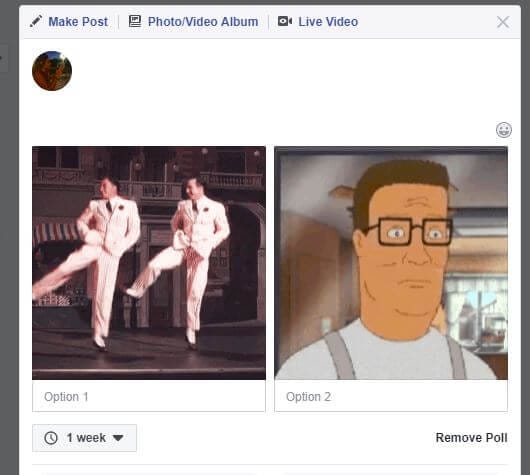The width and height of the screenshot is (530, 475).
Task: Click Remove Poll
Action: (472, 437)
